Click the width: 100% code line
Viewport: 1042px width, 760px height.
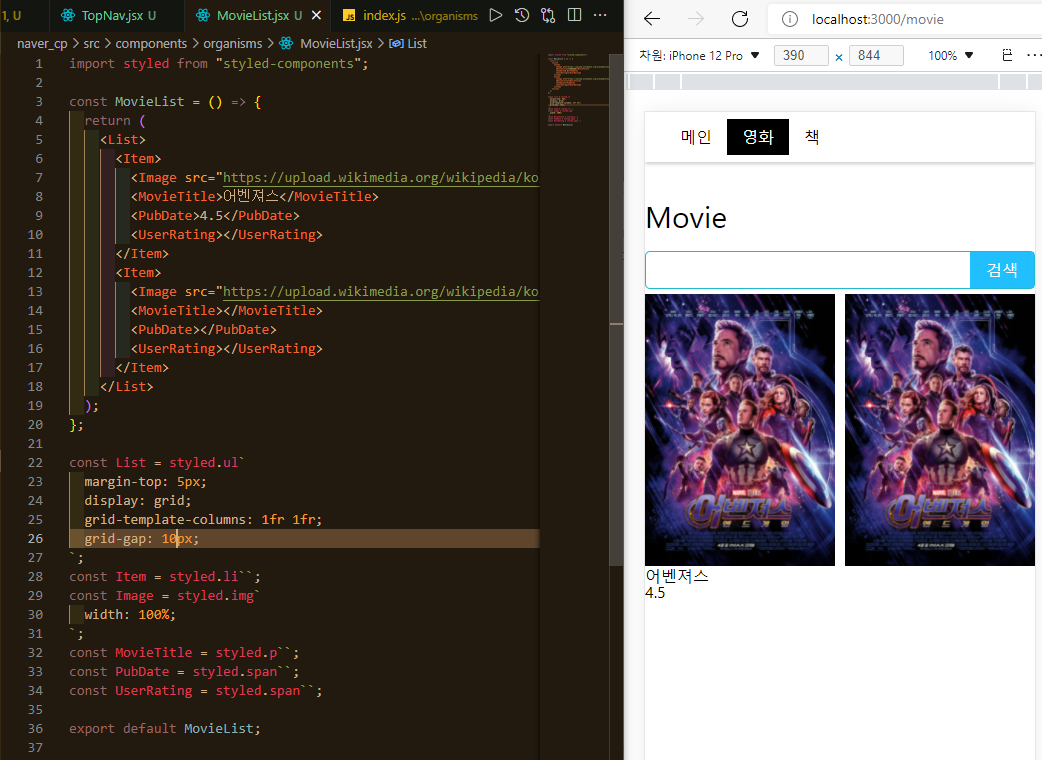coord(130,615)
